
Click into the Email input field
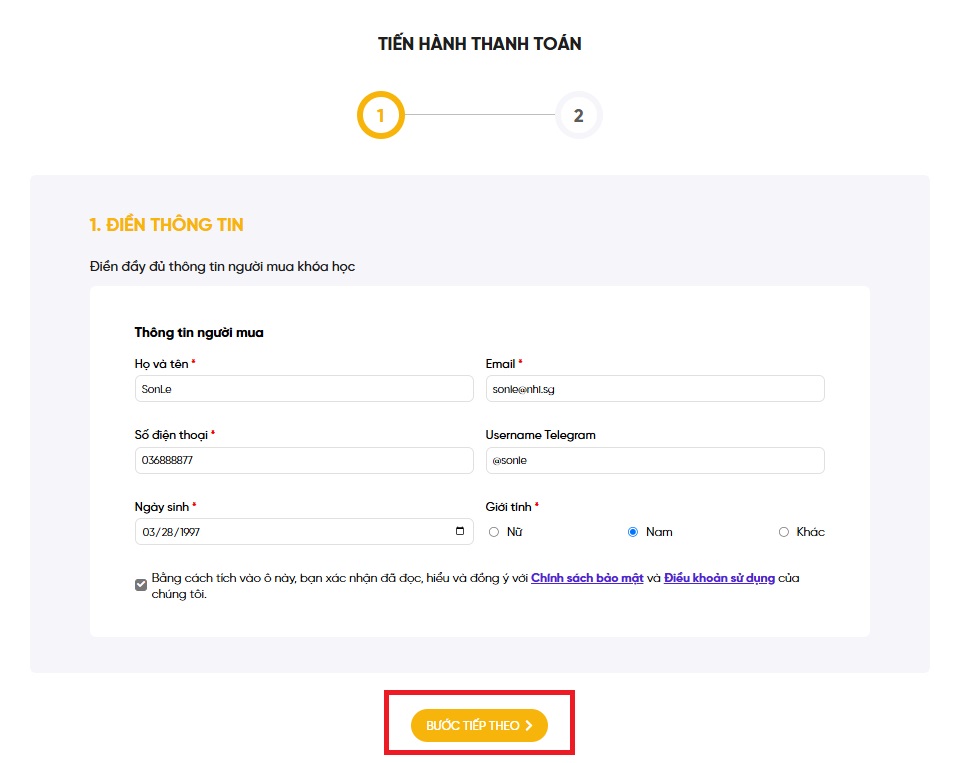654,389
